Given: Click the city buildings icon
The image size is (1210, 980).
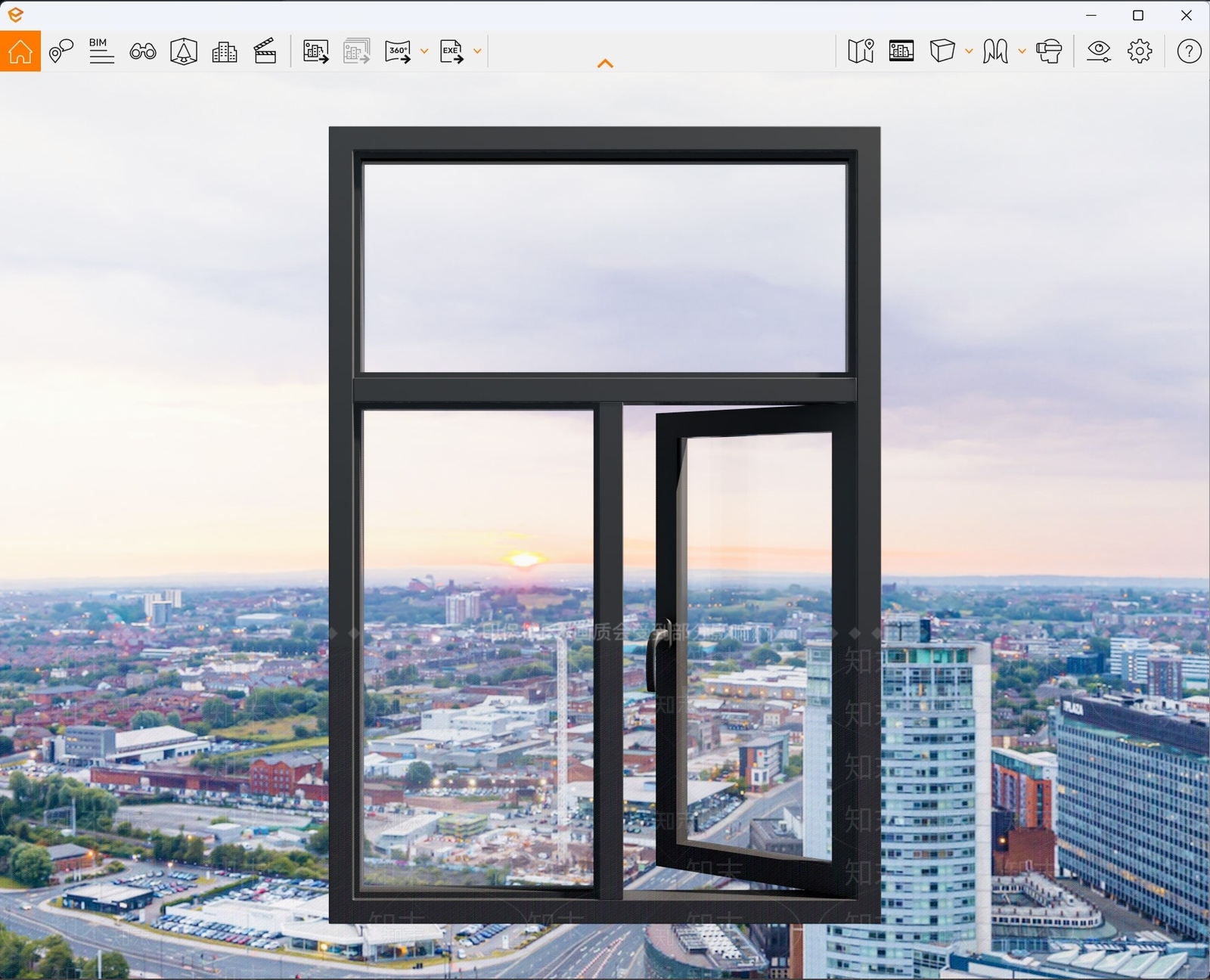Looking at the screenshot, I should pos(225,51).
